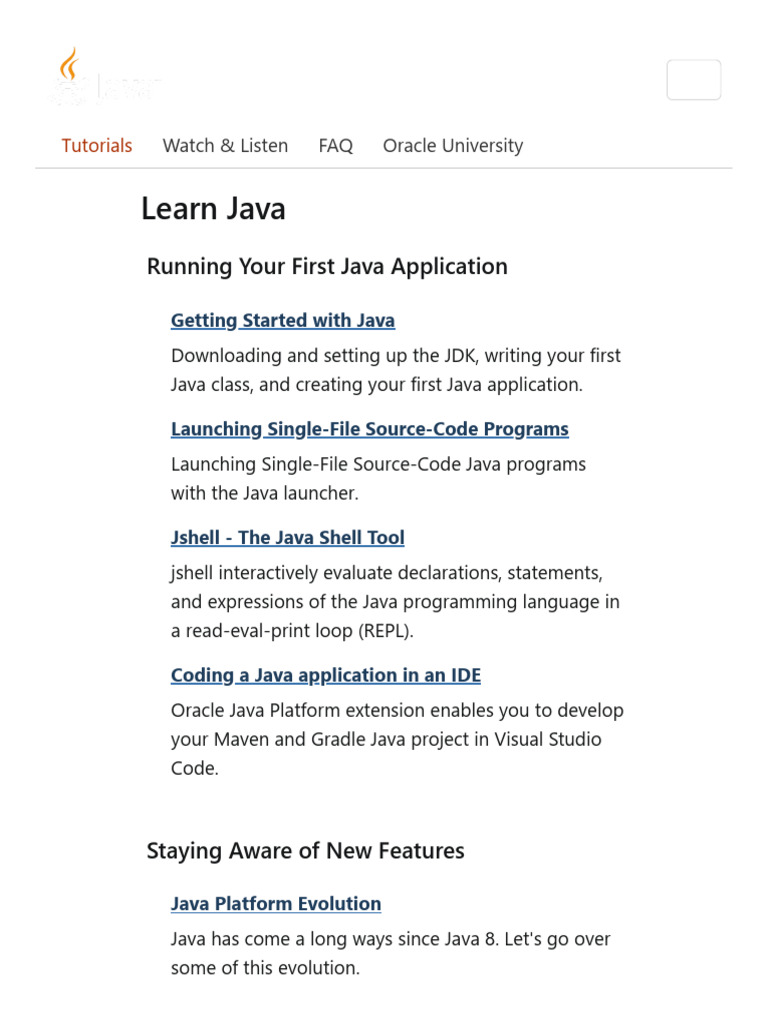Image resolution: width=768 pixels, height=1024 pixels.
Task: Click the text about evolution since Java 8
Action: point(390,954)
